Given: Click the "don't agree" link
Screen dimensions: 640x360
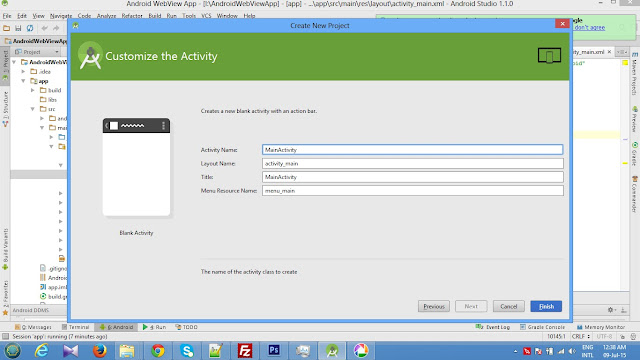Looking at the screenshot, I should (589, 27).
